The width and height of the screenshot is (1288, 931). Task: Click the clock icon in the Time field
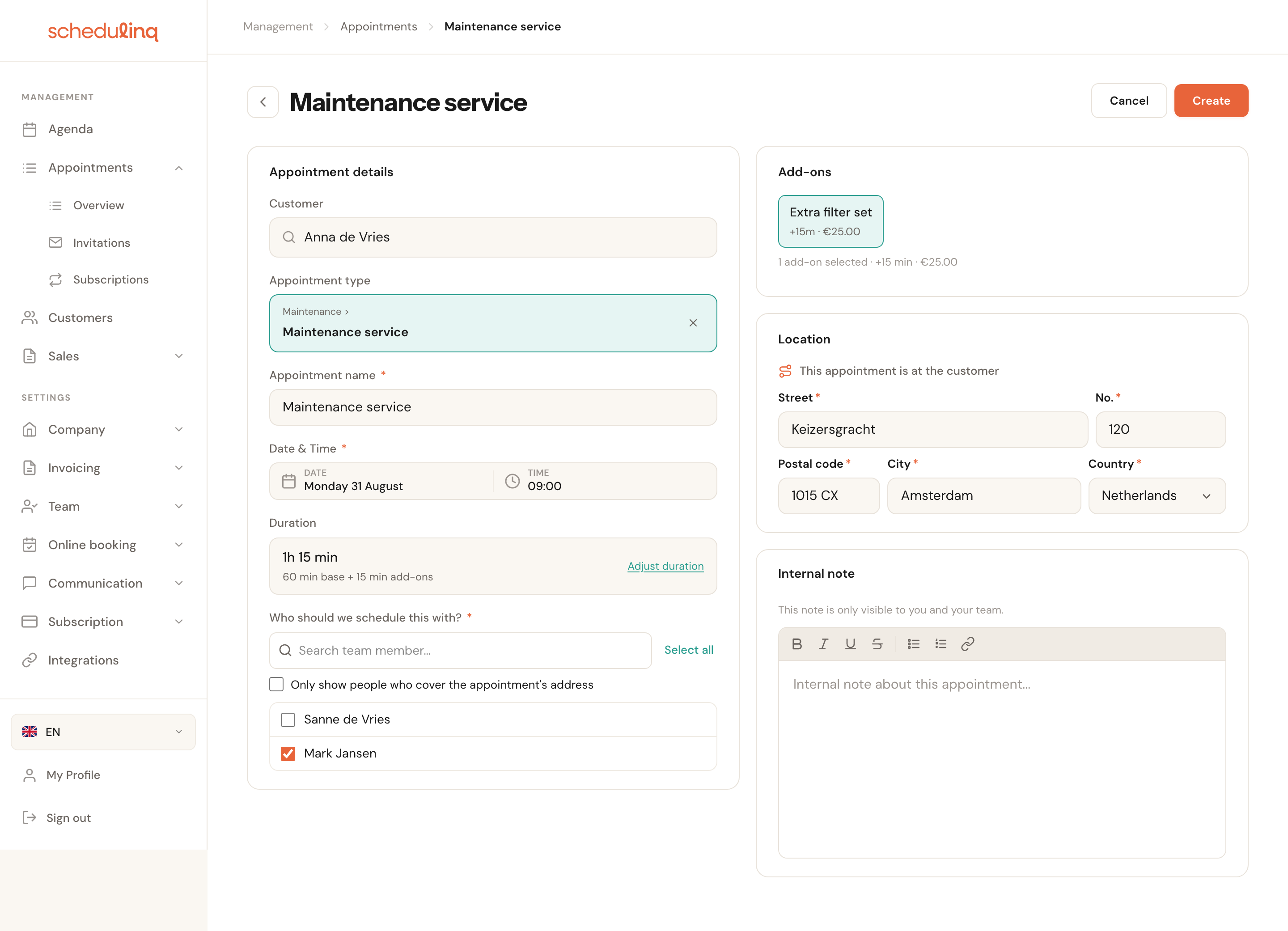(512, 482)
